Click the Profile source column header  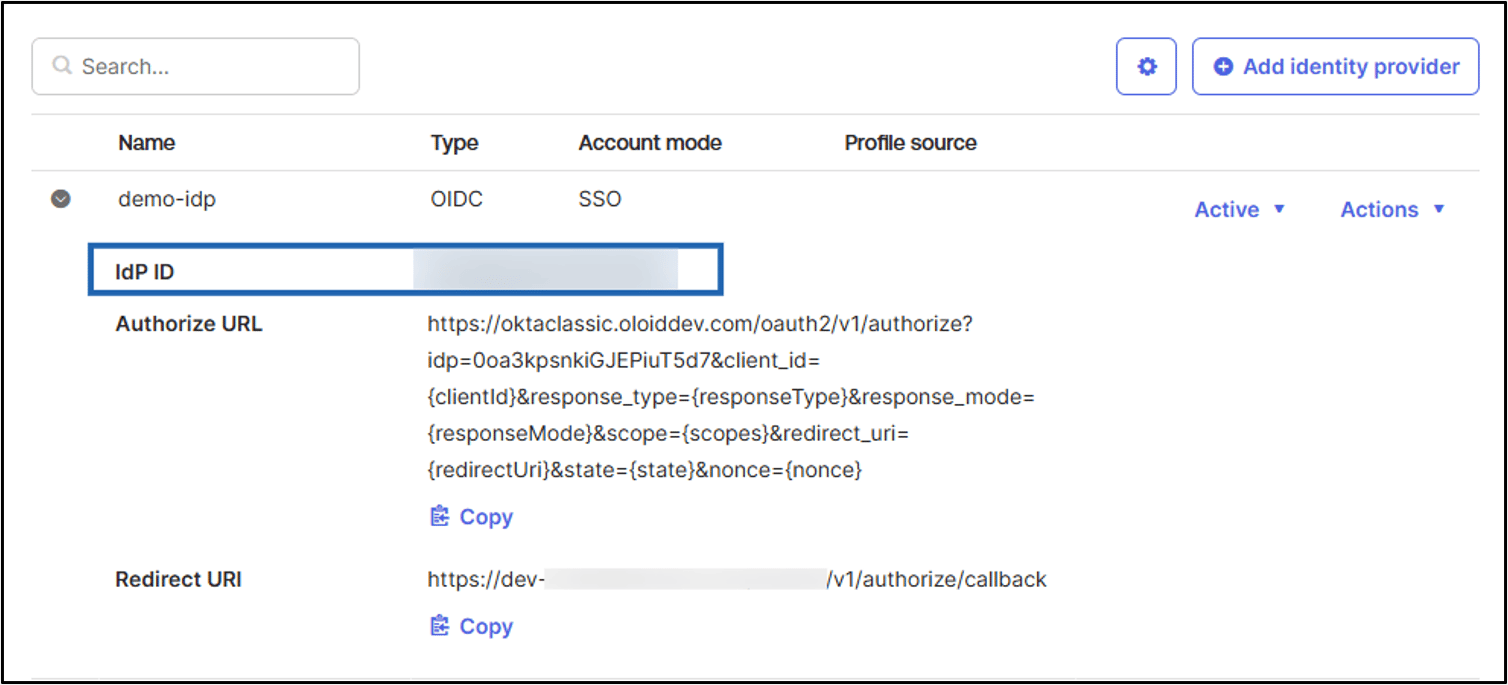pos(910,143)
